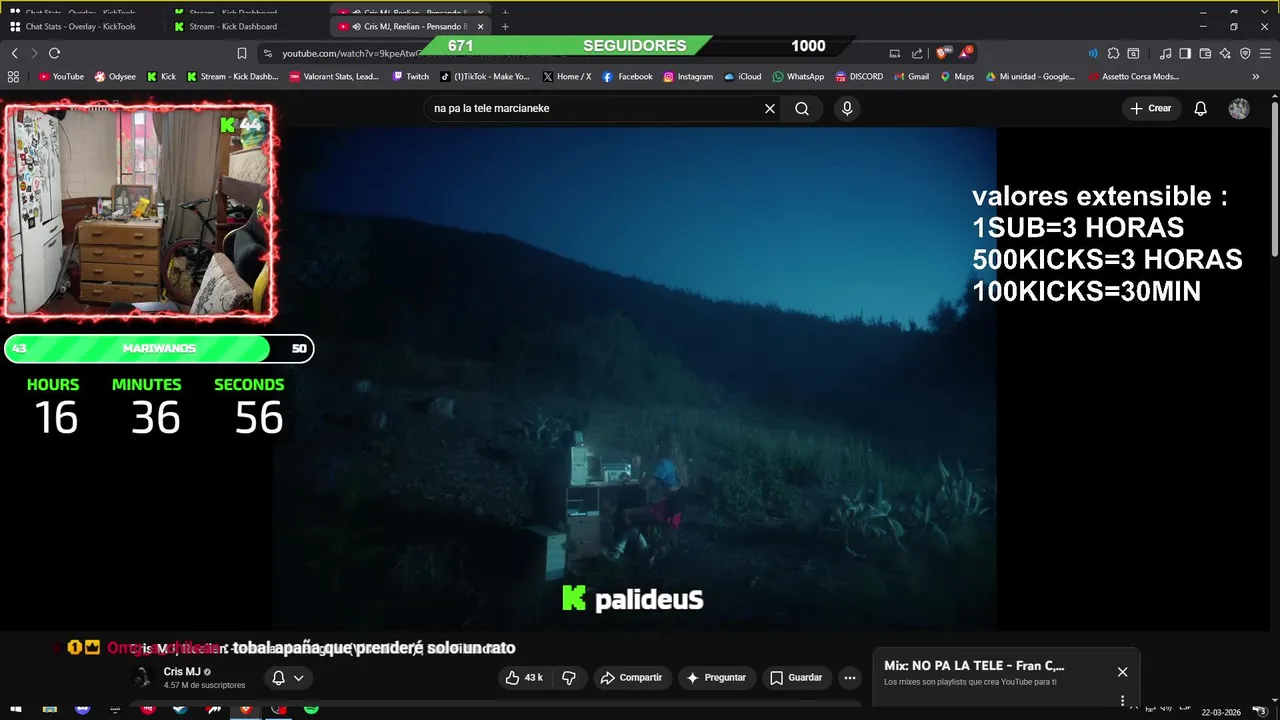This screenshot has height=720, width=1280.
Task: Open the Spotify icon in taskbar
Action: (x=311, y=709)
